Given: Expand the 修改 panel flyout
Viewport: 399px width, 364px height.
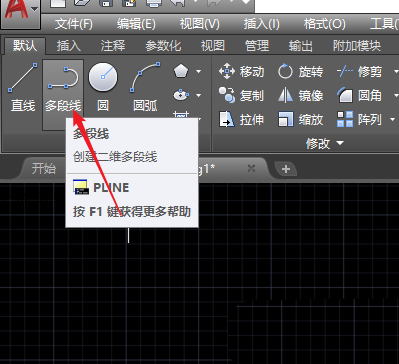Looking at the screenshot, I should (324, 143).
